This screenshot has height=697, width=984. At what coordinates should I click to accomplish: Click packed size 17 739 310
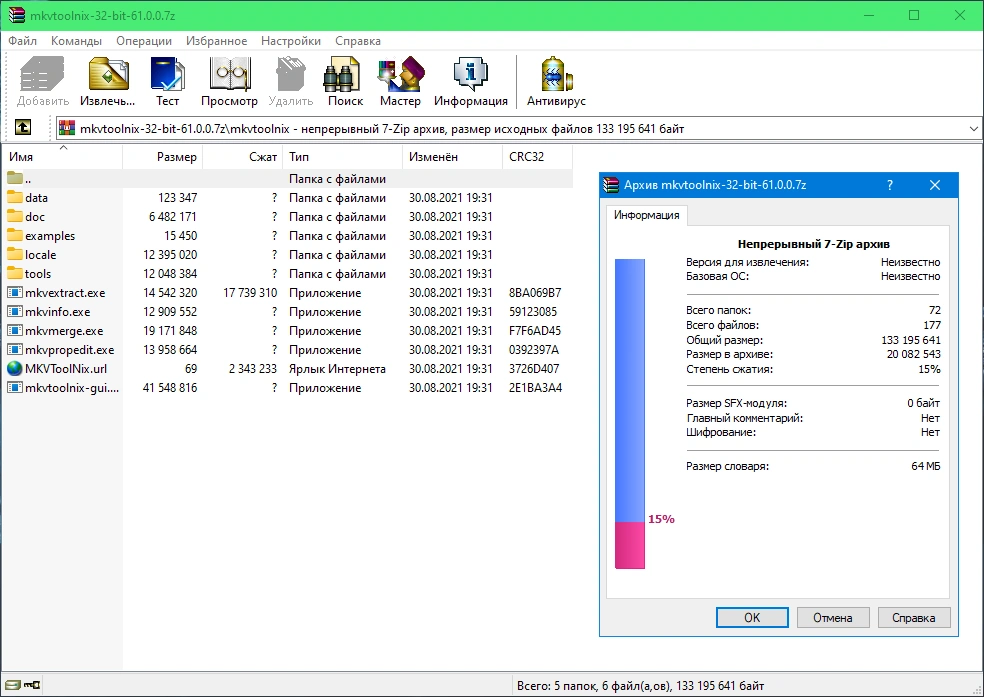click(x=250, y=293)
